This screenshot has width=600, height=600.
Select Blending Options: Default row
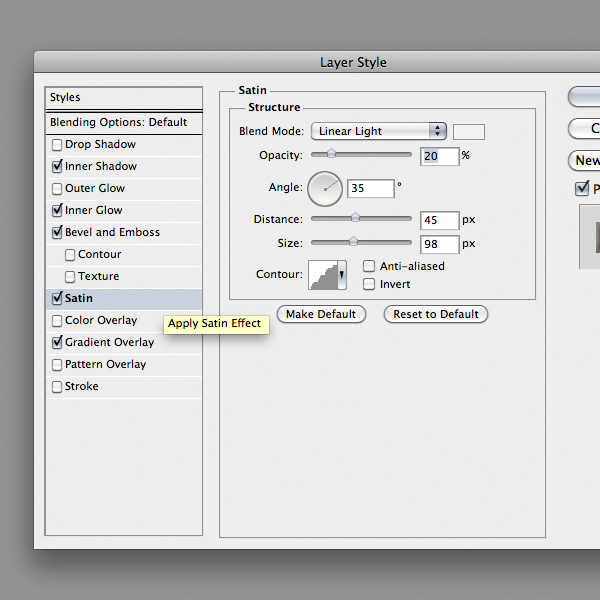[x=124, y=123]
